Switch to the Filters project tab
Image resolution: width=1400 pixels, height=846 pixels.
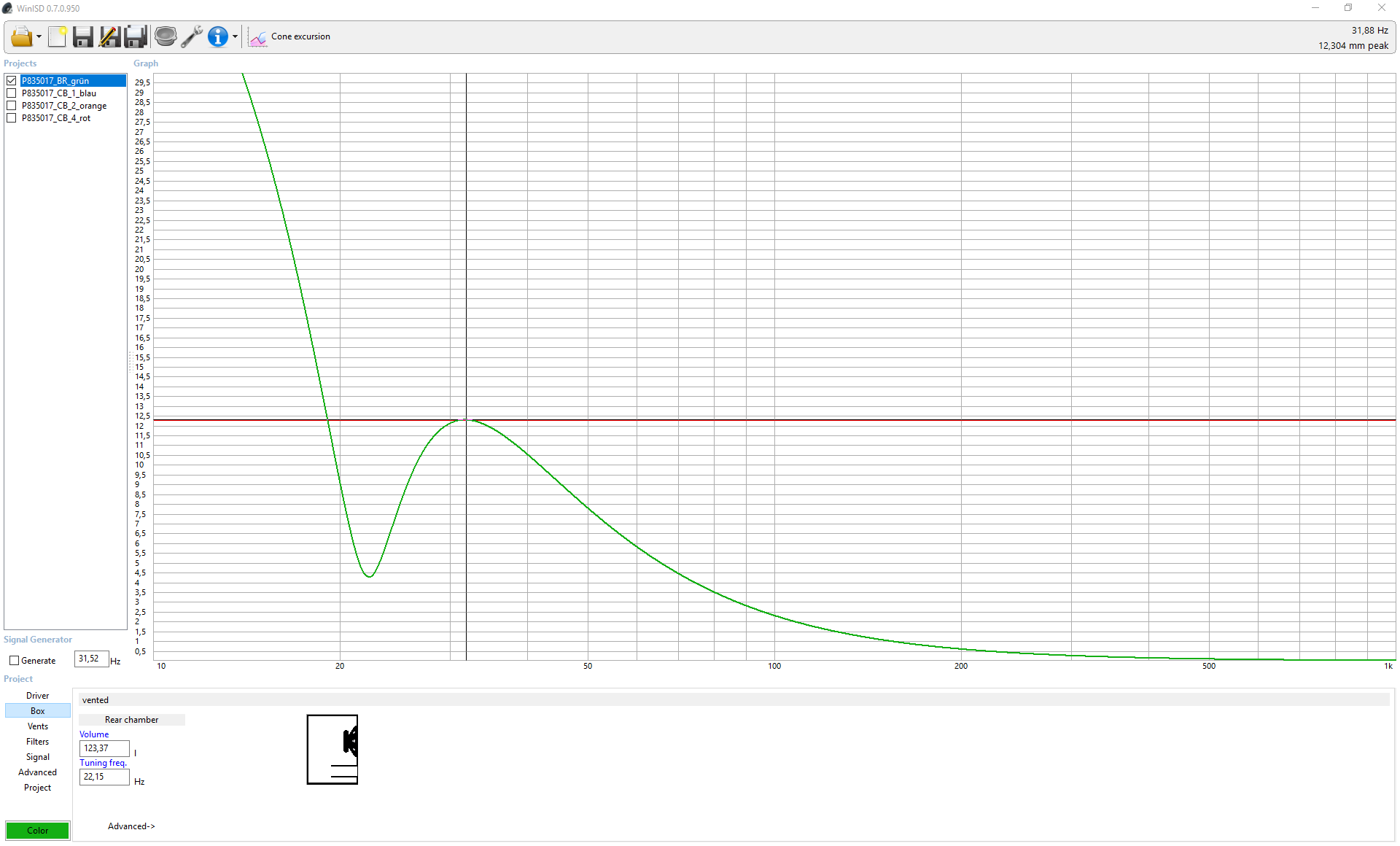pos(38,742)
